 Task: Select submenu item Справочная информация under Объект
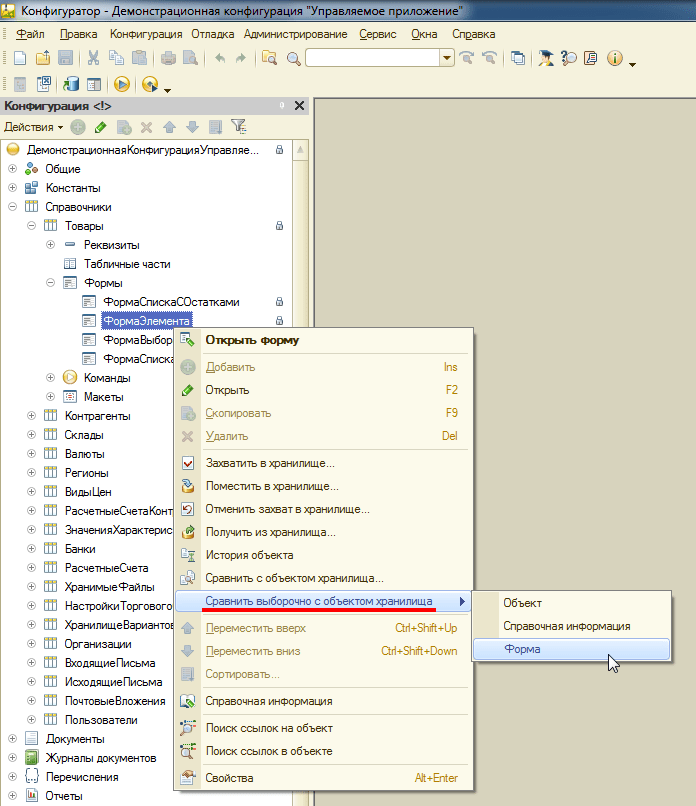point(572,627)
